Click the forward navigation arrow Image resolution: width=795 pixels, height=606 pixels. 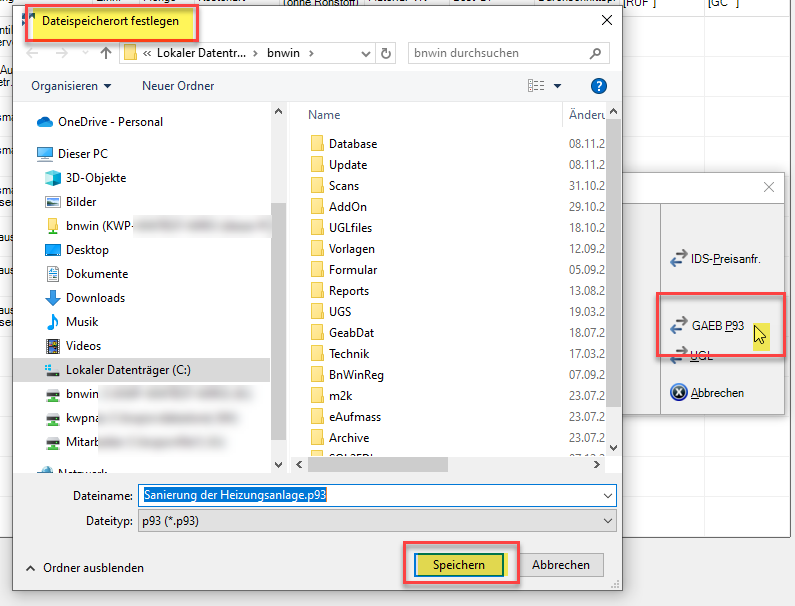point(61,53)
